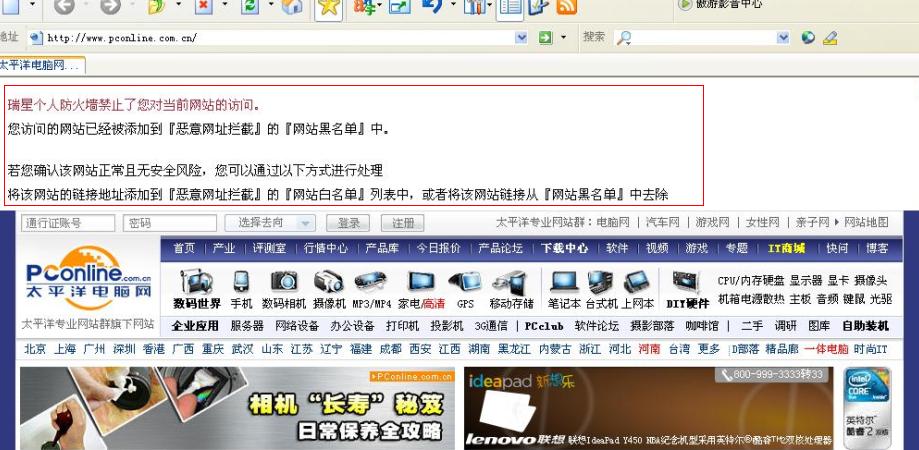
Task: Open the red 一体电脑 link
Action: pyautogui.click(x=826, y=349)
